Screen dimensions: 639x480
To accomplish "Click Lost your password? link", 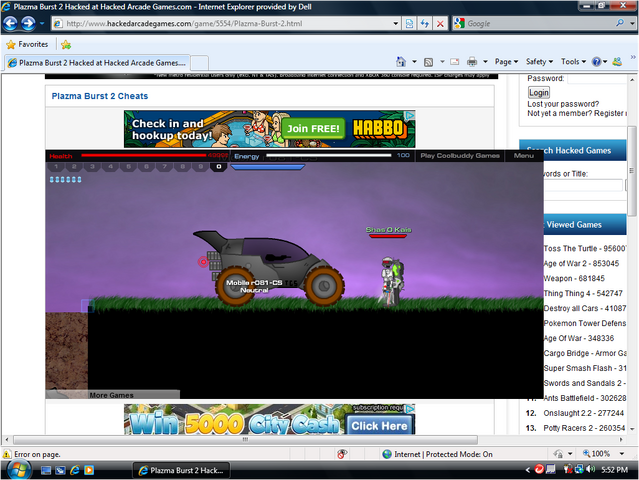I will (x=563, y=104).
